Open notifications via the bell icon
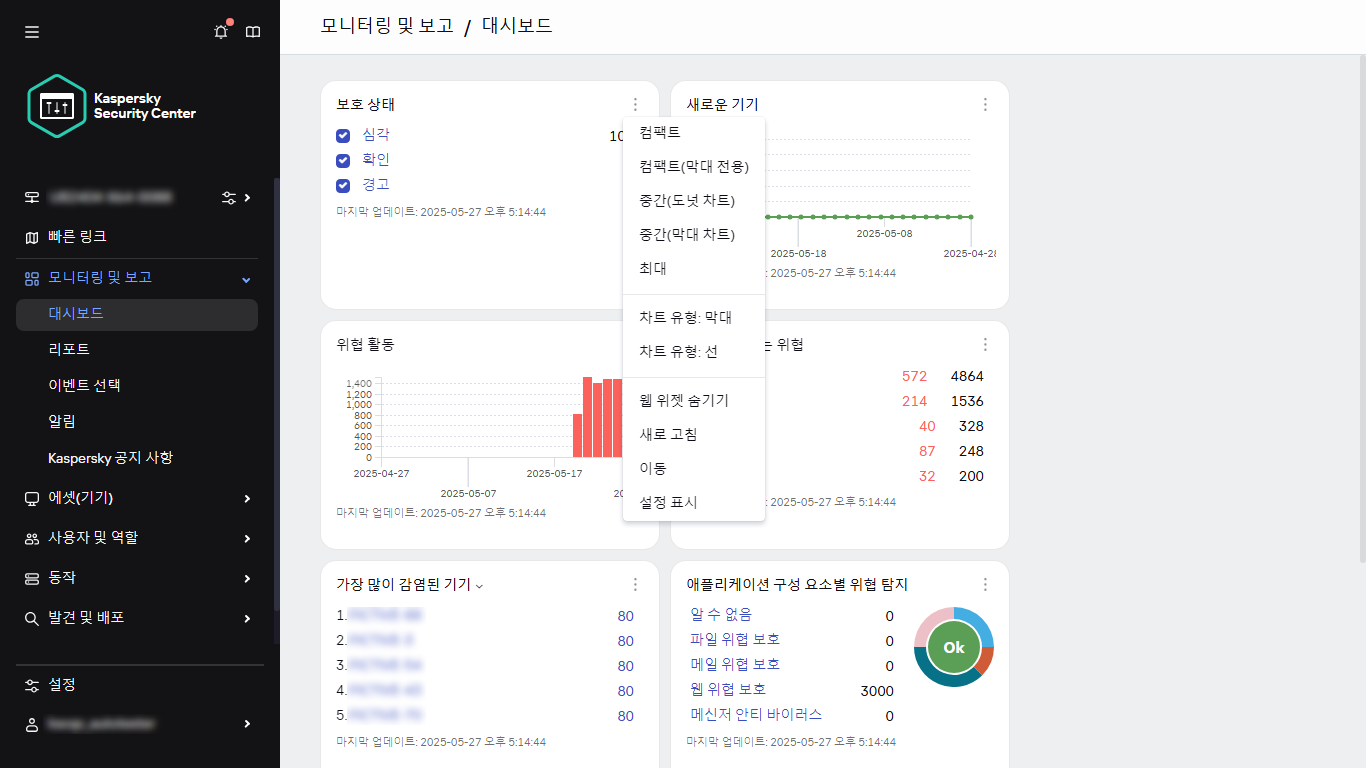Image resolution: width=1366 pixels, height=768 pixels. click(x=220, y=31)
